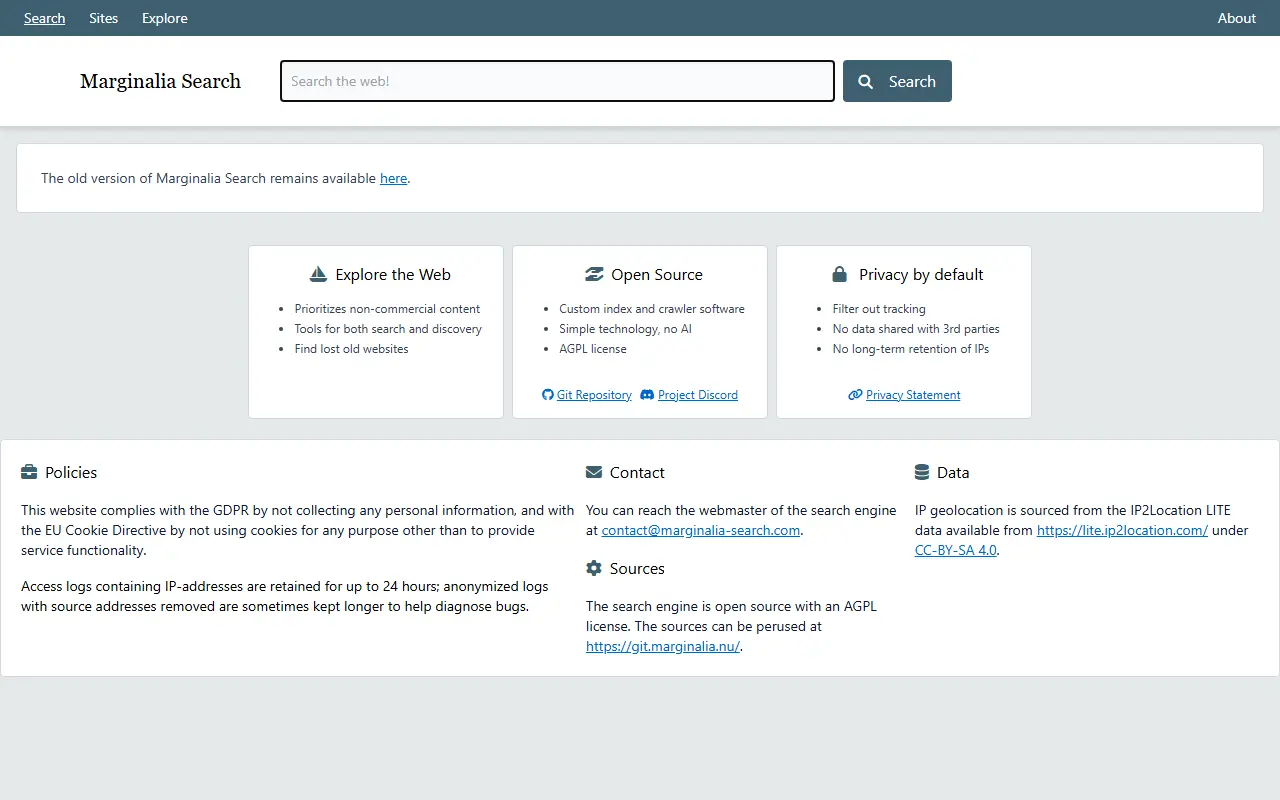Click the hand icon beside Open Source
Image resolution: width=1280 pixels, height=800 pixels.
click(594, 274)
